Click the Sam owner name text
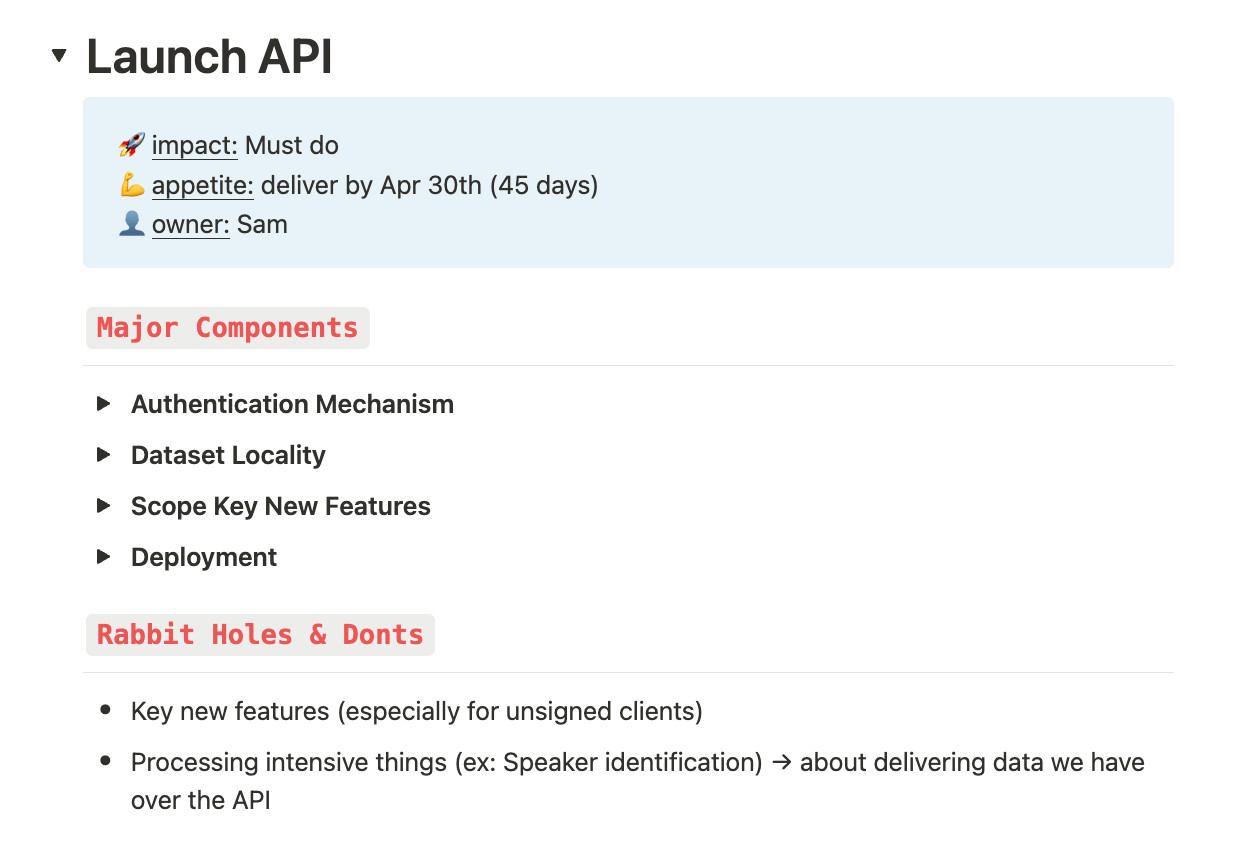This screenshot has height=856, width=1252. (262, 224)
